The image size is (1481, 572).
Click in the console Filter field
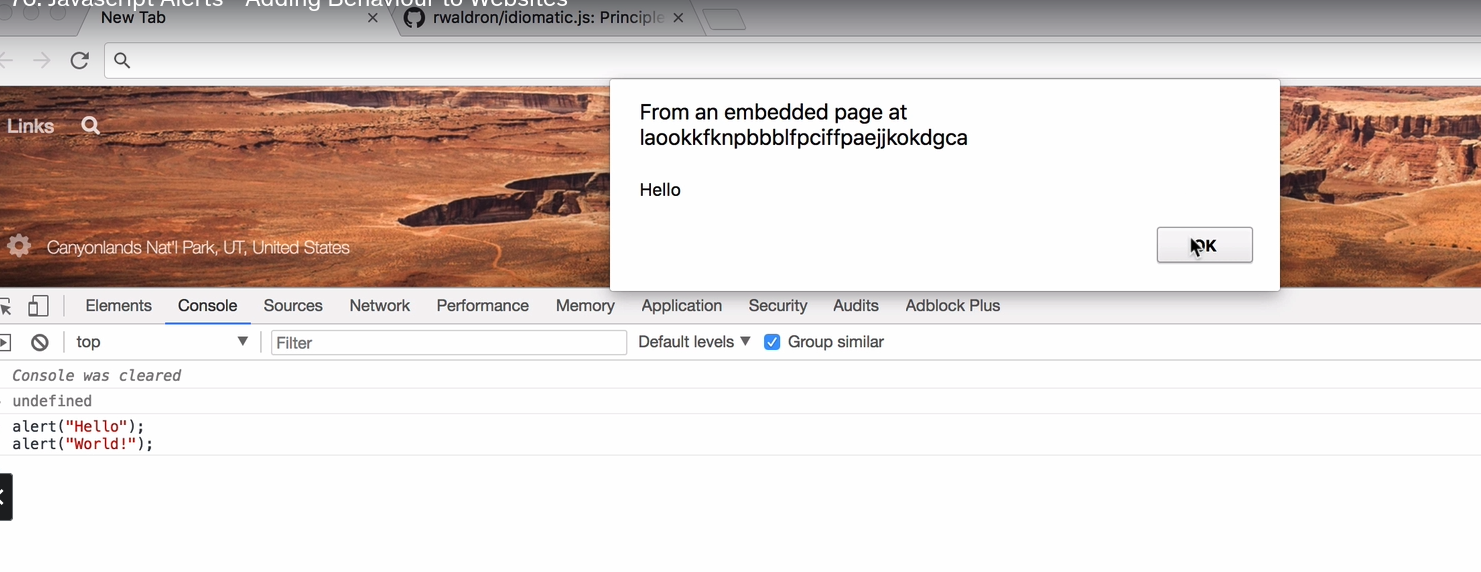[448, 343]
